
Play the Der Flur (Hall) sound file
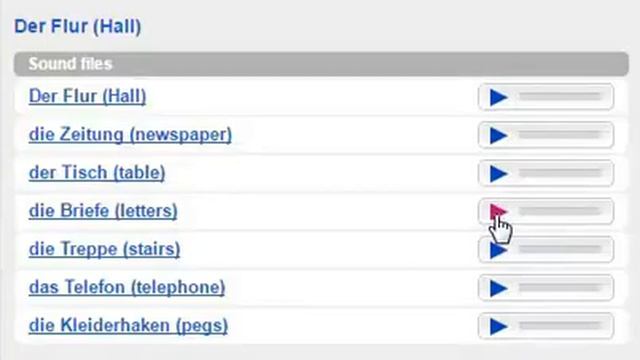click(498, 97)
